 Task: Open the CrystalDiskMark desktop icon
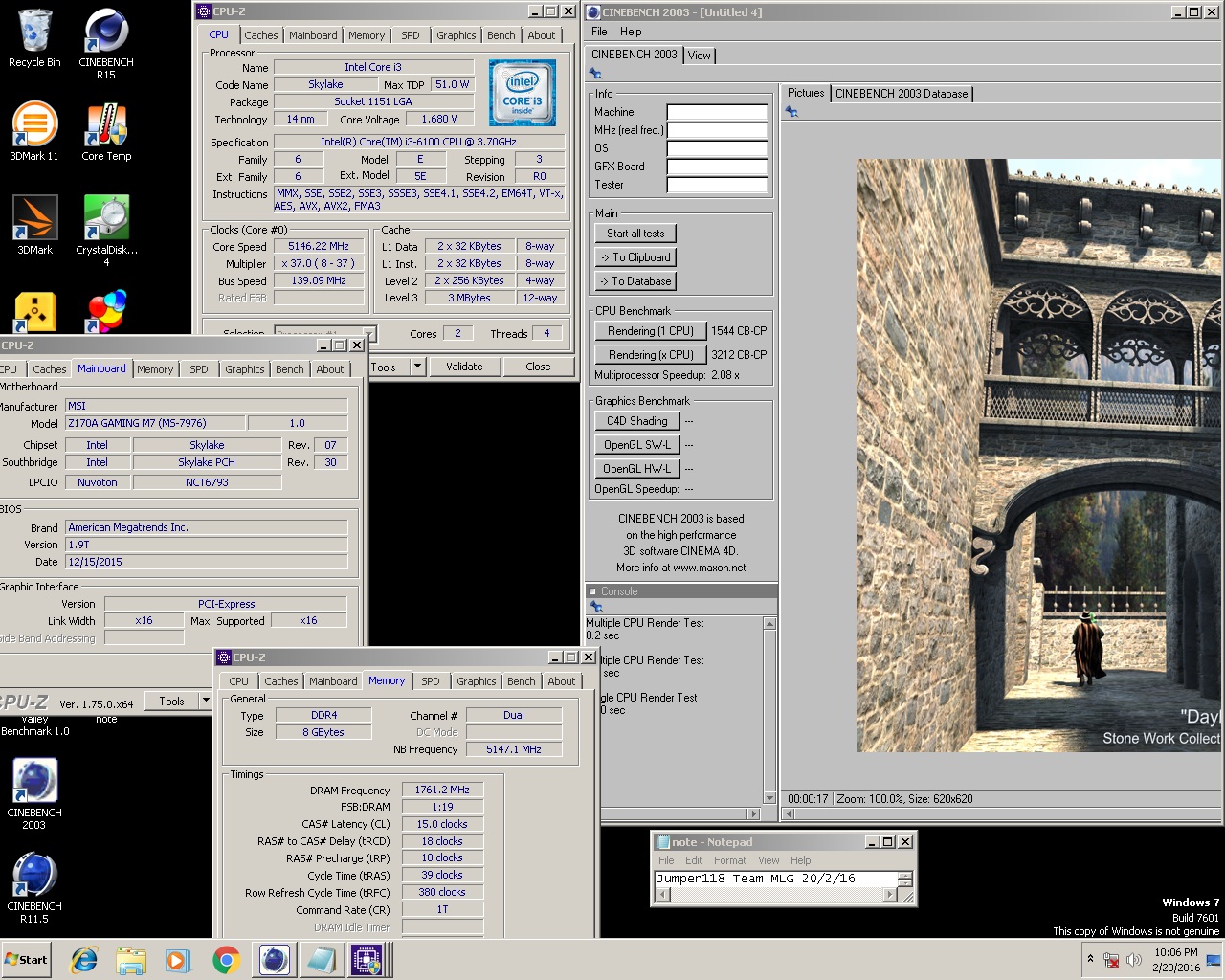106,231
